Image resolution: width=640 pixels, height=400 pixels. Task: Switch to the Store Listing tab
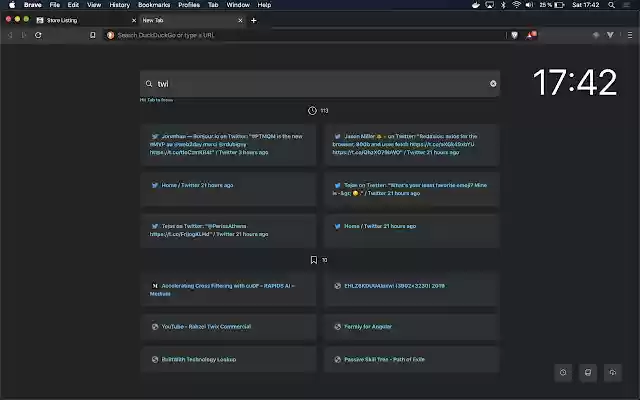pos(84,20)
